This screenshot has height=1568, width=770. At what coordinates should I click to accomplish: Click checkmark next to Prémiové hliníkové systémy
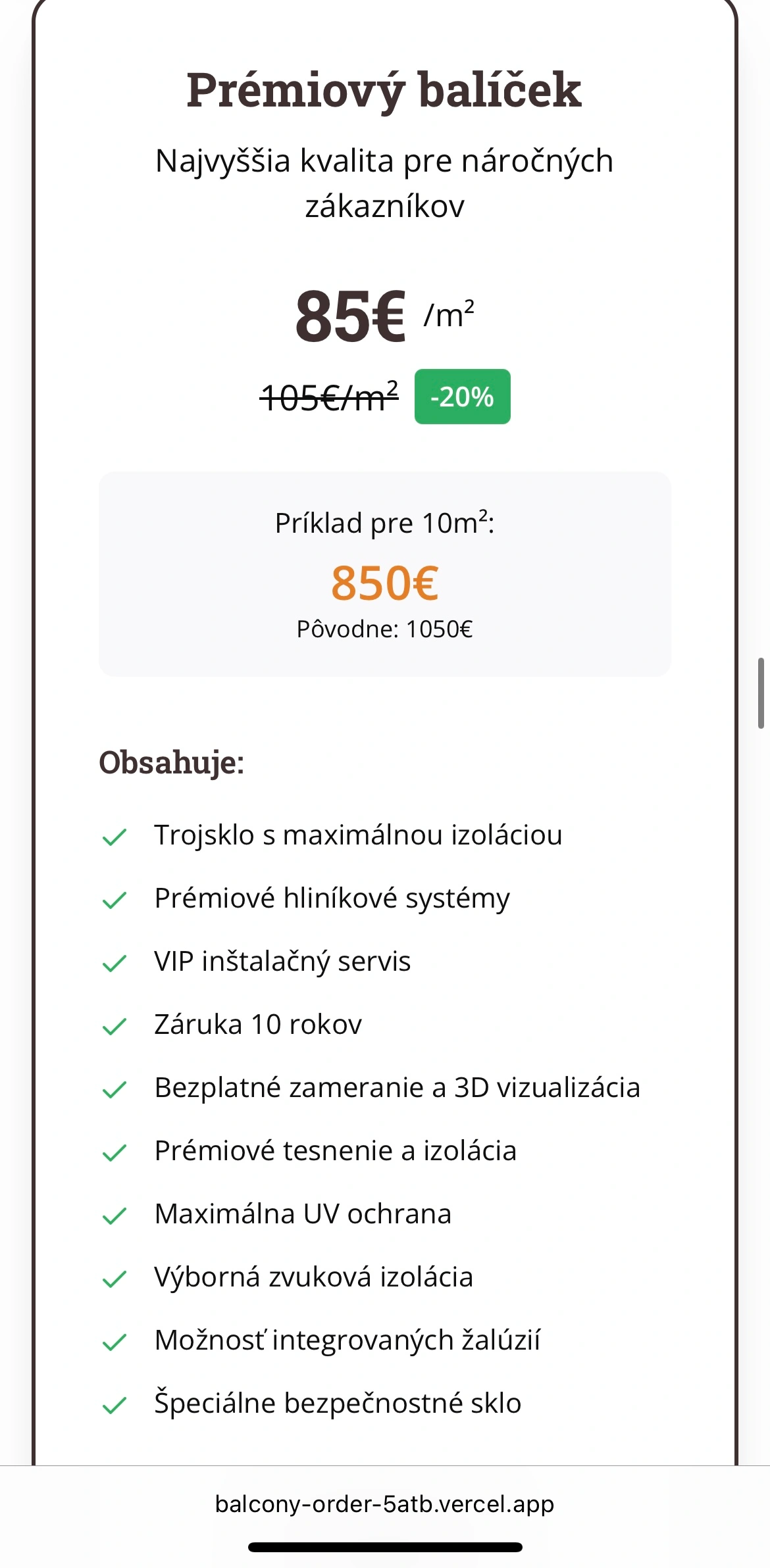point(115,900)
